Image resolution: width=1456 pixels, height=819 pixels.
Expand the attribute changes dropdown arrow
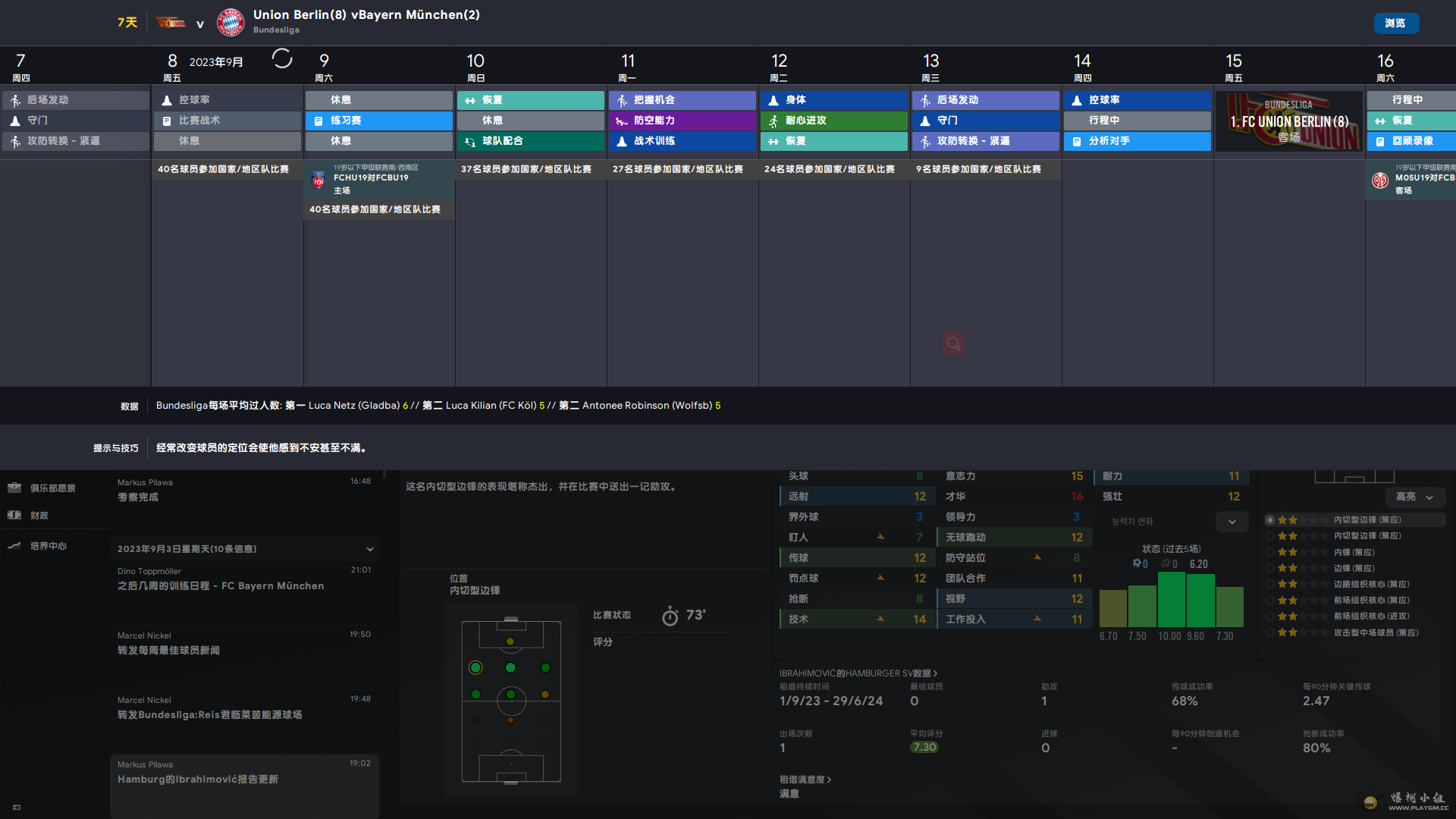click(x=1232, y=522)
